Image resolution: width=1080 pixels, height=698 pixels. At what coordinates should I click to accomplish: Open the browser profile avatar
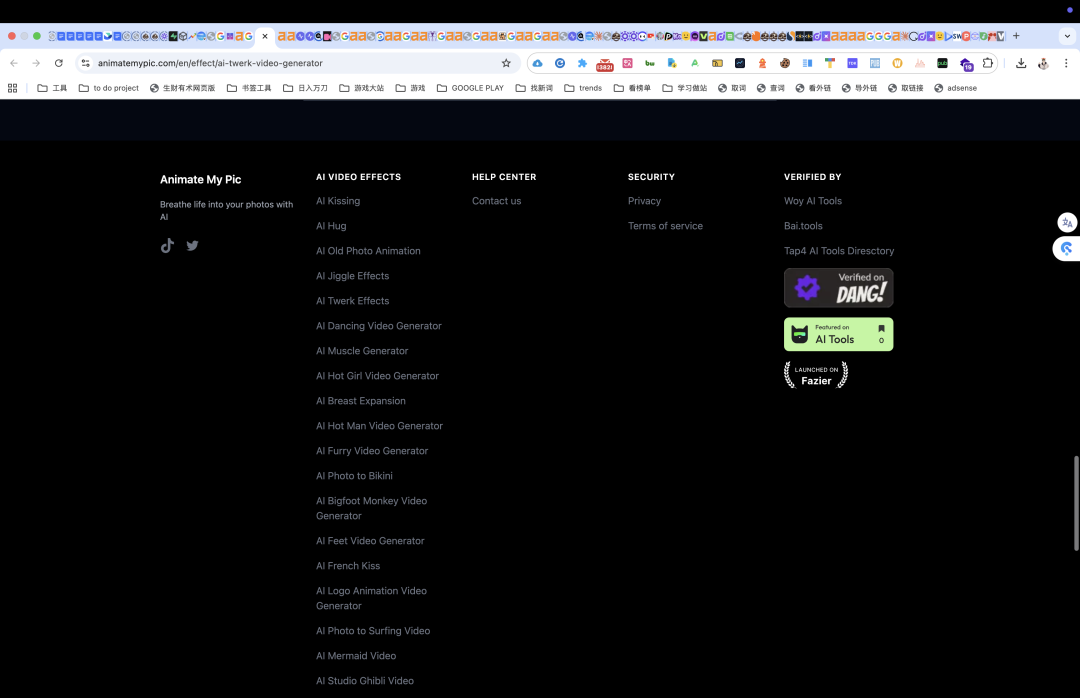[1043, 63]
